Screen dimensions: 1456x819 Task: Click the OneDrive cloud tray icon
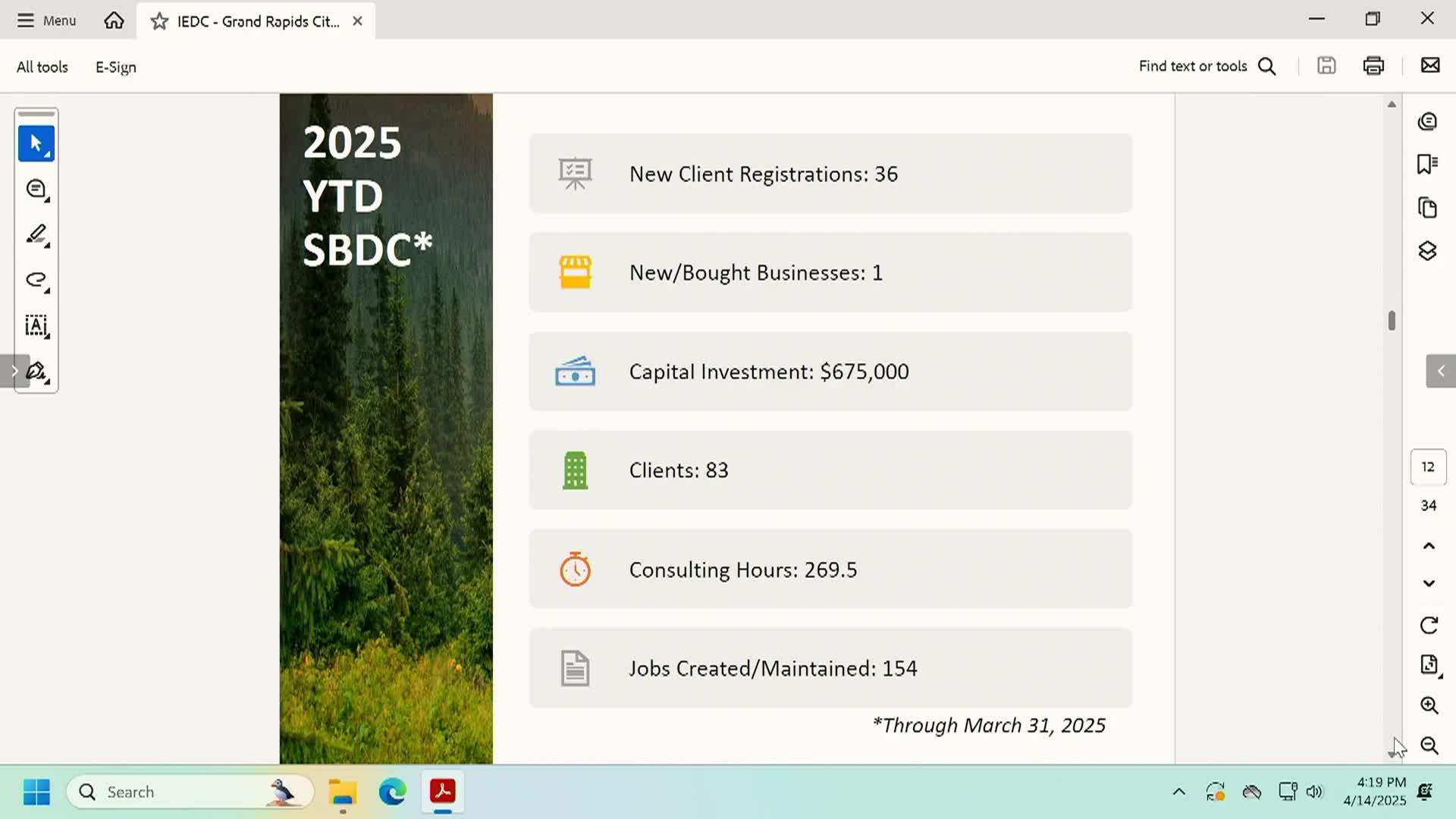tap(1251, 792)
